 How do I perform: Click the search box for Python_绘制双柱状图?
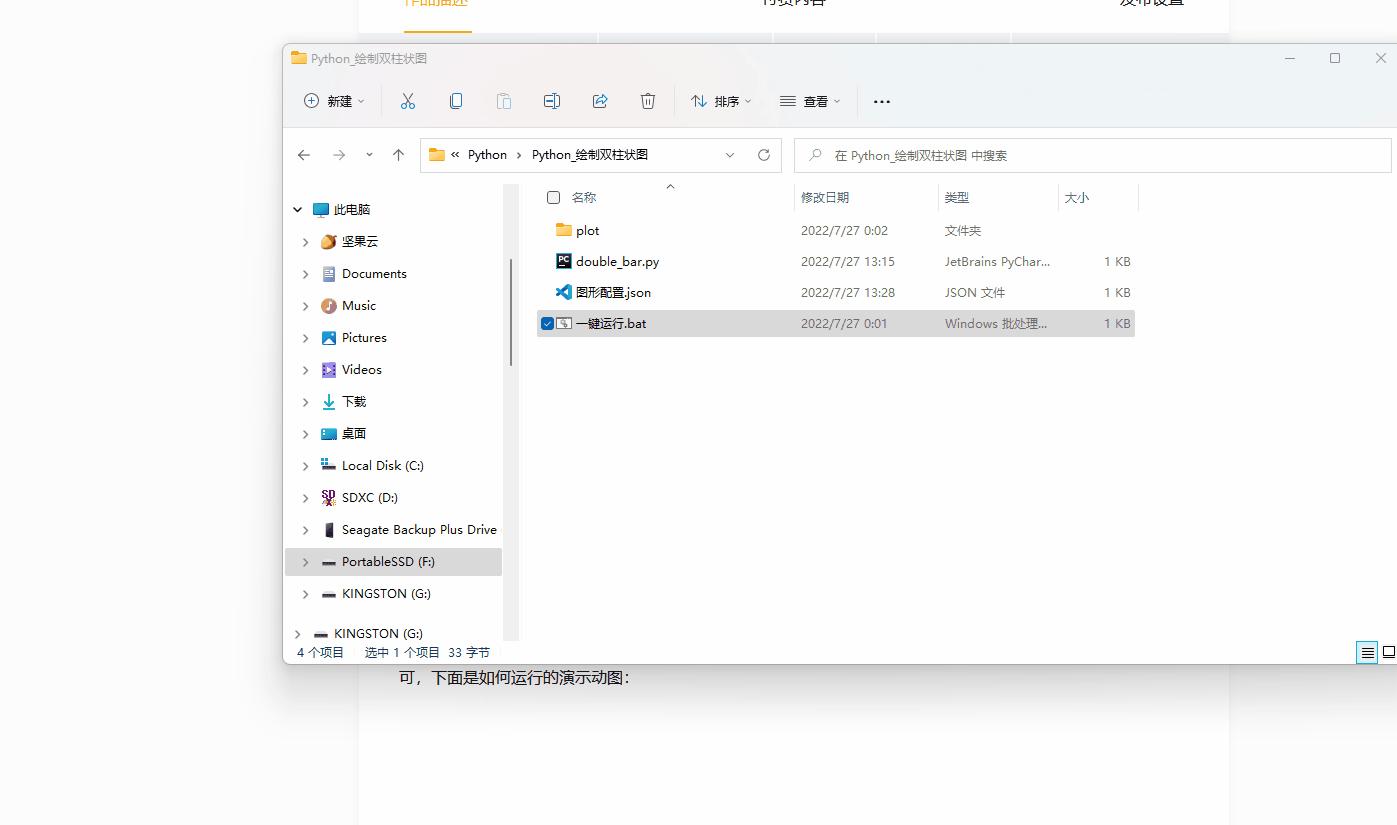pos(1093,155)
